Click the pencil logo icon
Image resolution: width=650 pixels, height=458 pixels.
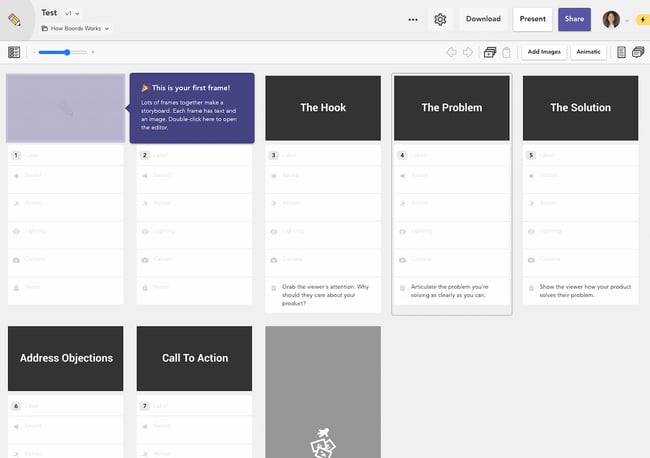[14, 19]
